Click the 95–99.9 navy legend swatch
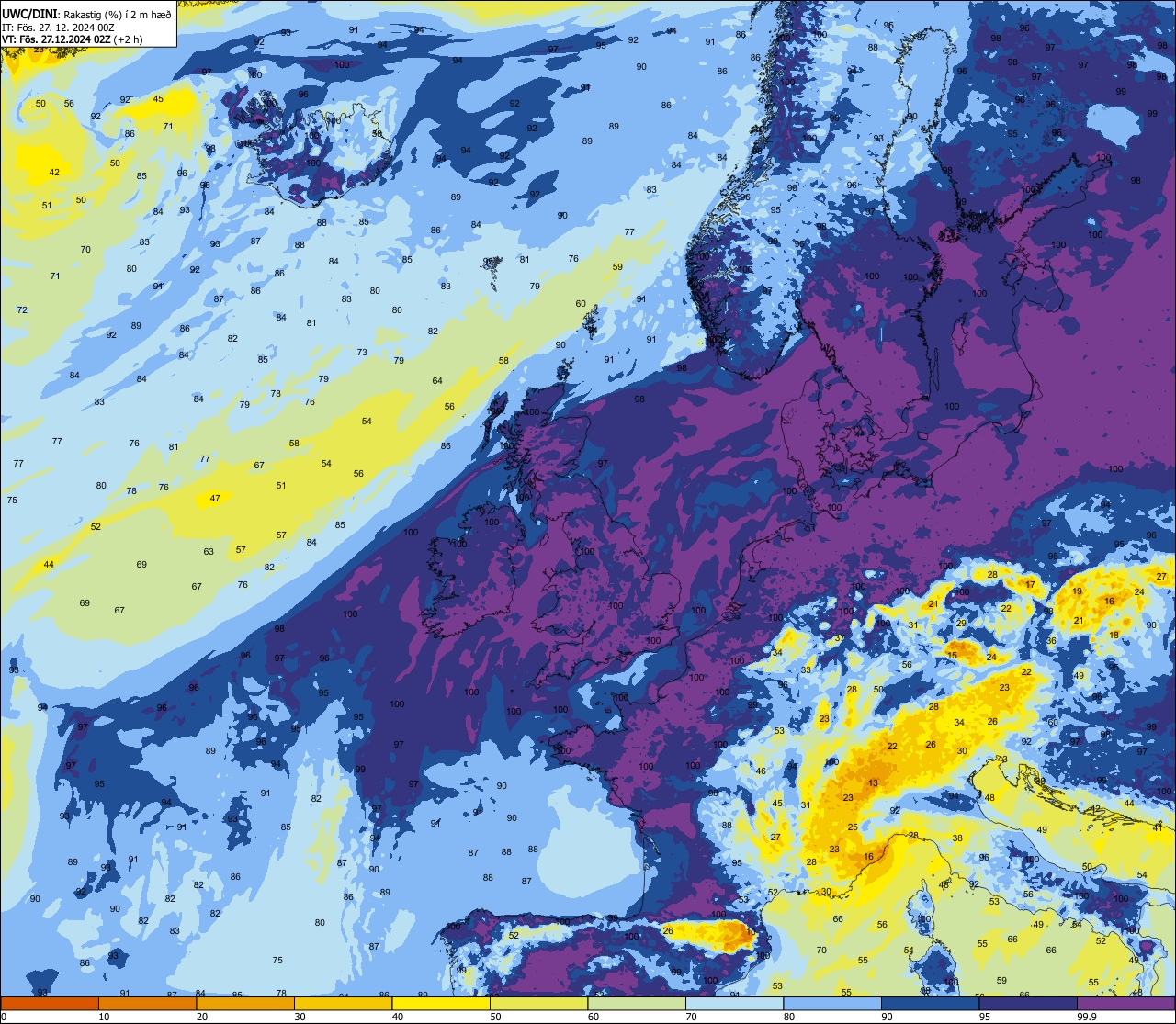Image resolution: width=1176 pixels, height=1024 pixels. [1028, 1004]
